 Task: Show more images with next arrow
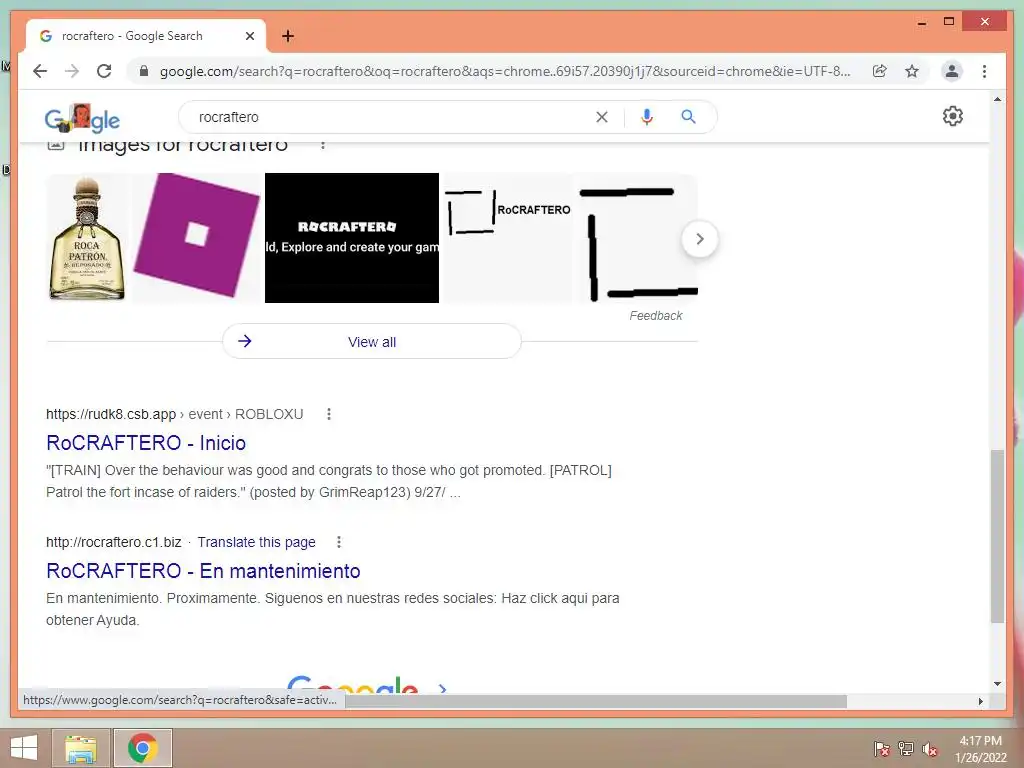point(699,239)
